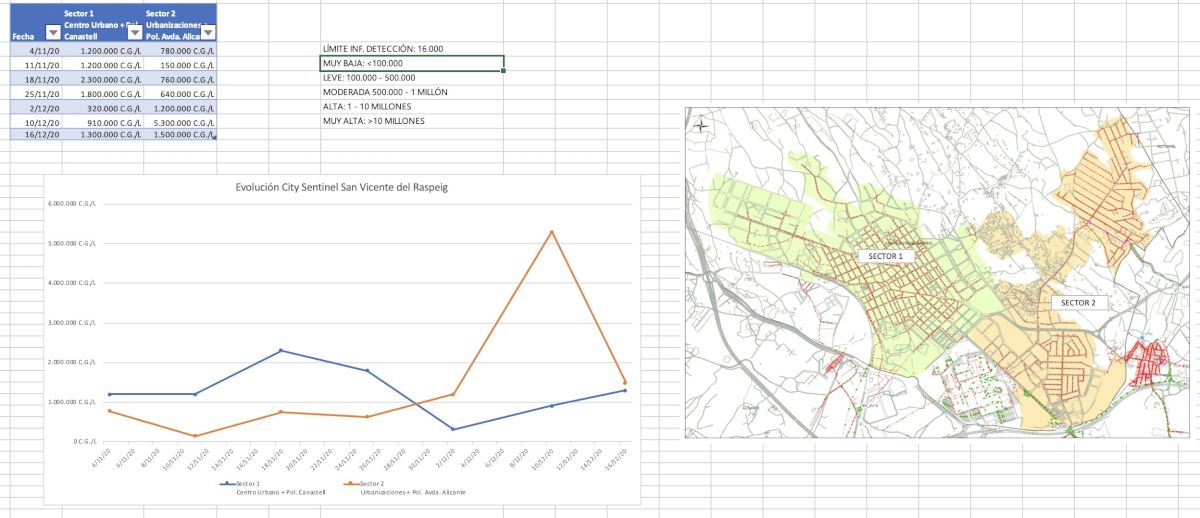Click the 6.000.000 C.G./L vertical axis label
Screen dimensions: 1200x518
click(71, 204)
